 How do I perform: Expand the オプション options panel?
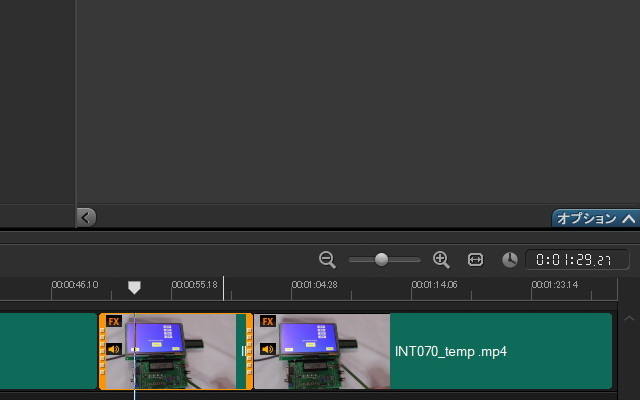595,218
